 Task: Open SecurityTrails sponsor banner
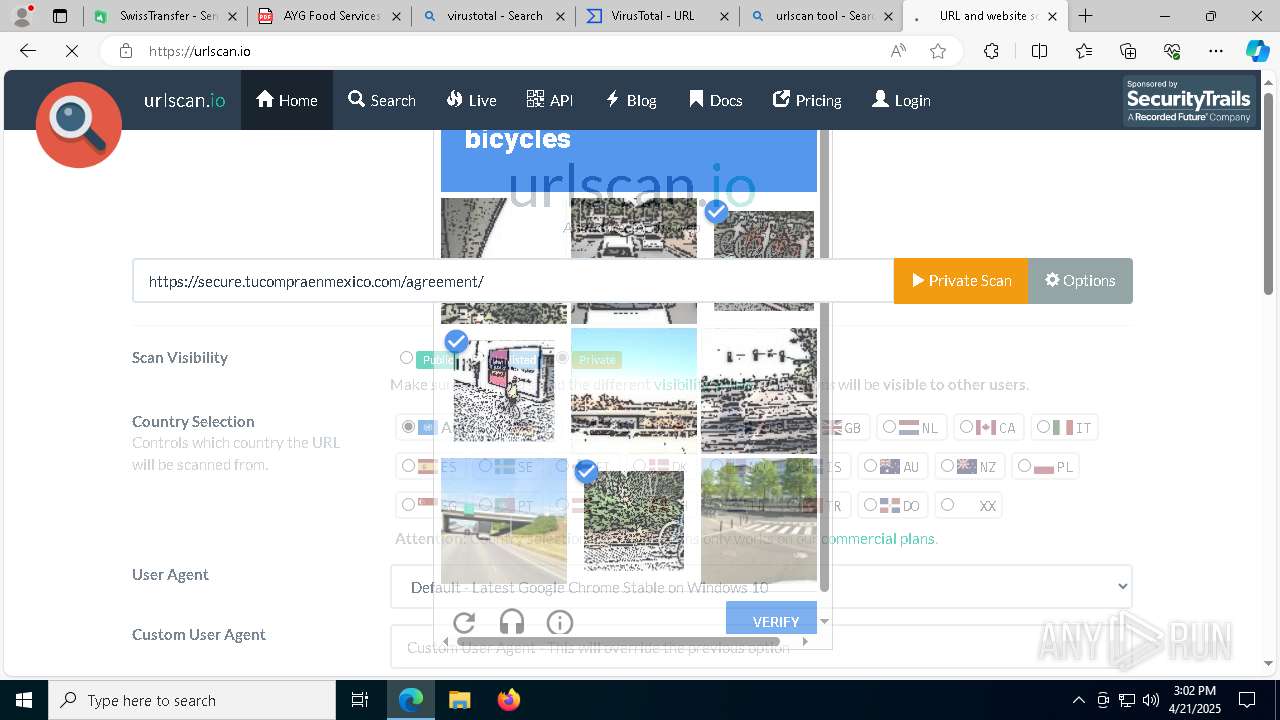1189,101
